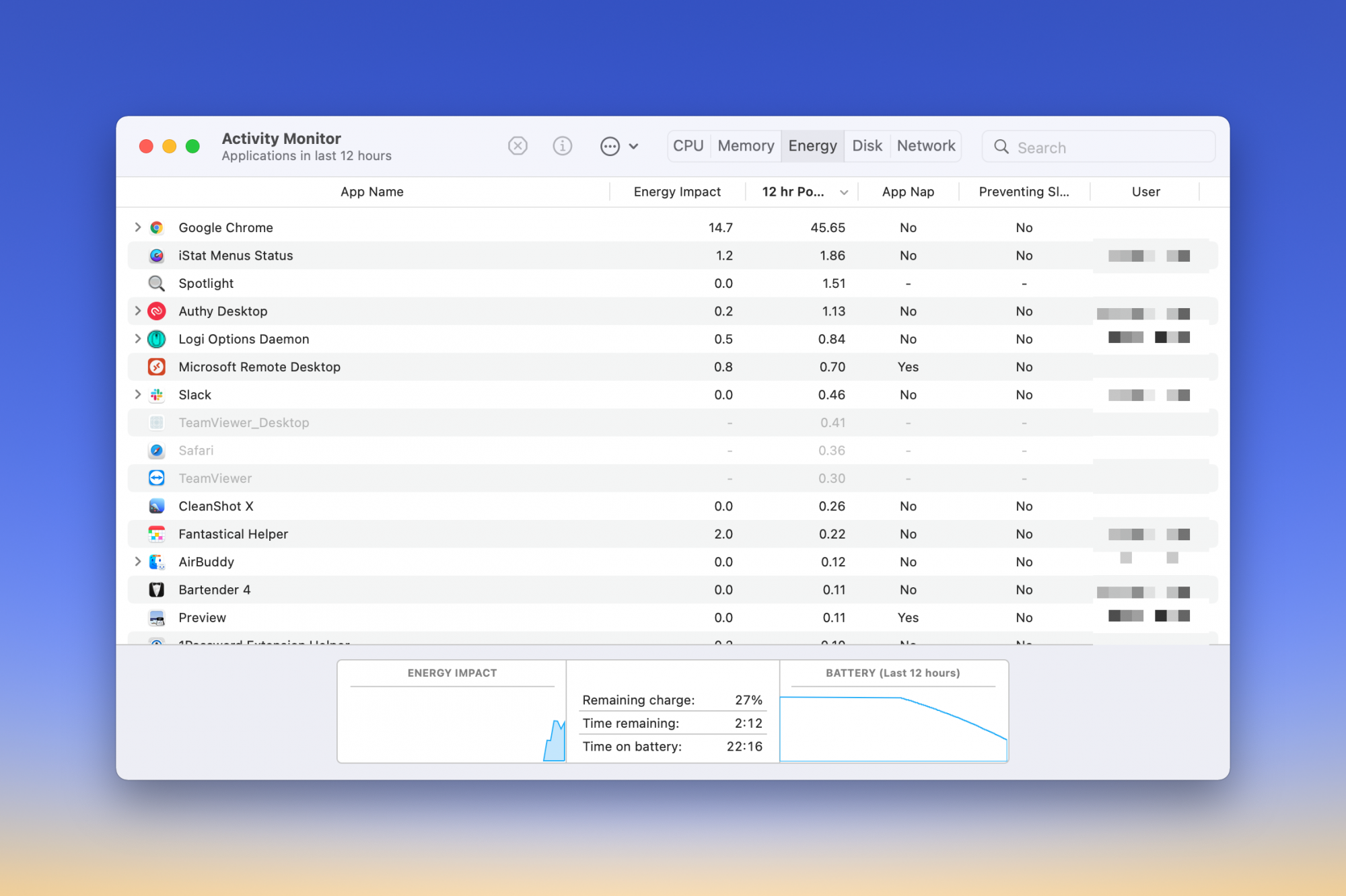Click the Microsoft Remote Desktop icon
The height and width of the screenshot is (896, 1346).
pos(157,367)
